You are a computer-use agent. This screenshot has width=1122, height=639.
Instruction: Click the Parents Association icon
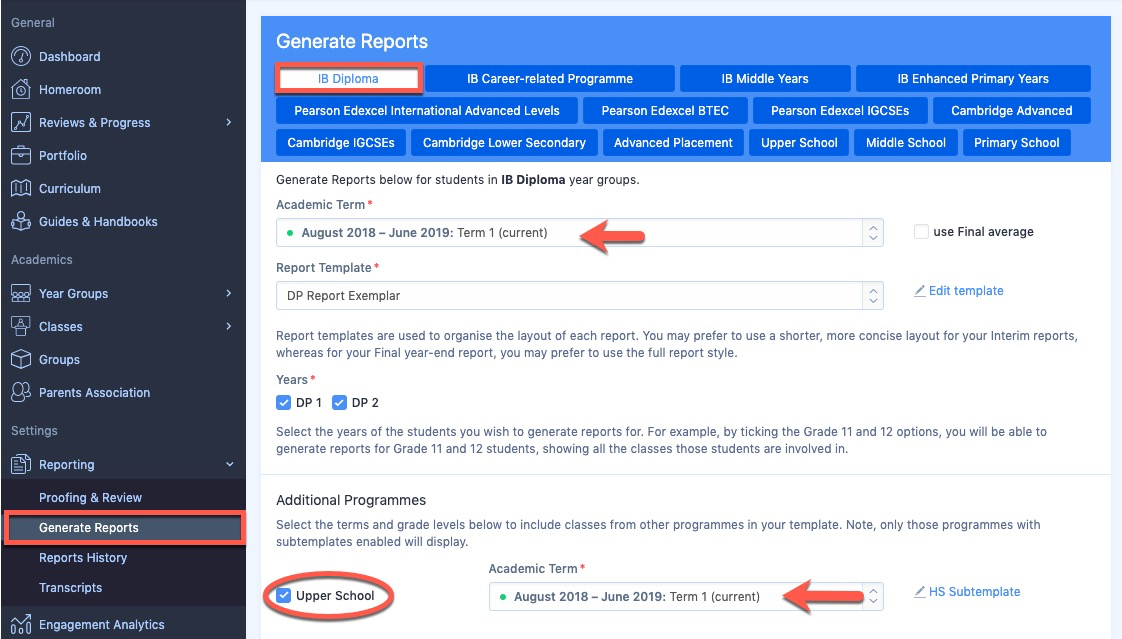(21, 392)
